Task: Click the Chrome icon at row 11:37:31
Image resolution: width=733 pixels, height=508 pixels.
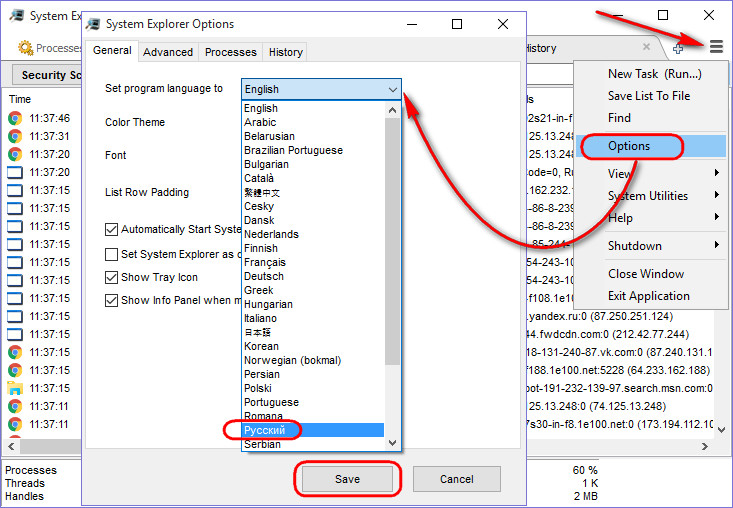Action: point(15,136)
